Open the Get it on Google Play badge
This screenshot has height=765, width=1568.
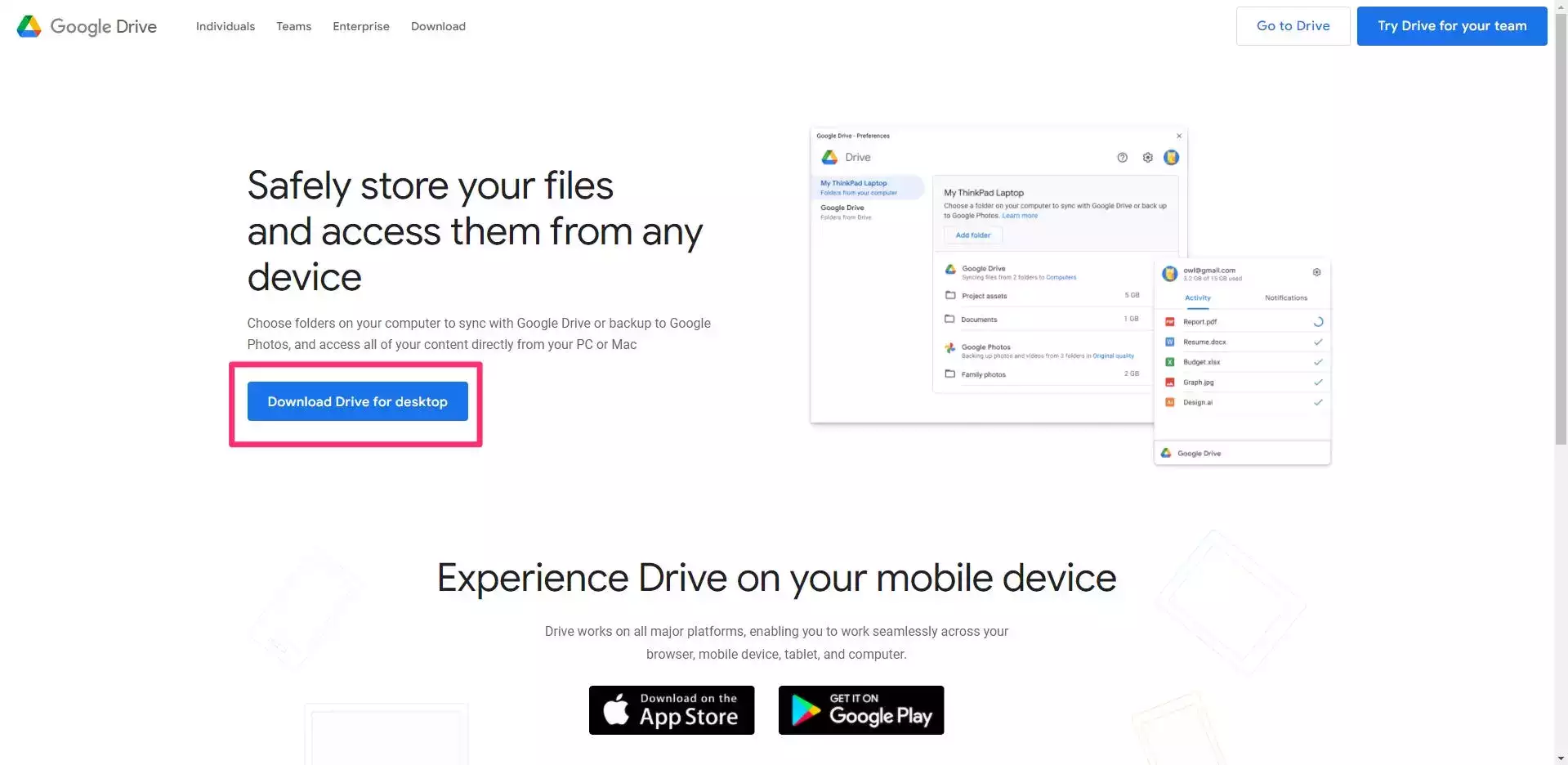click(861, 710)
